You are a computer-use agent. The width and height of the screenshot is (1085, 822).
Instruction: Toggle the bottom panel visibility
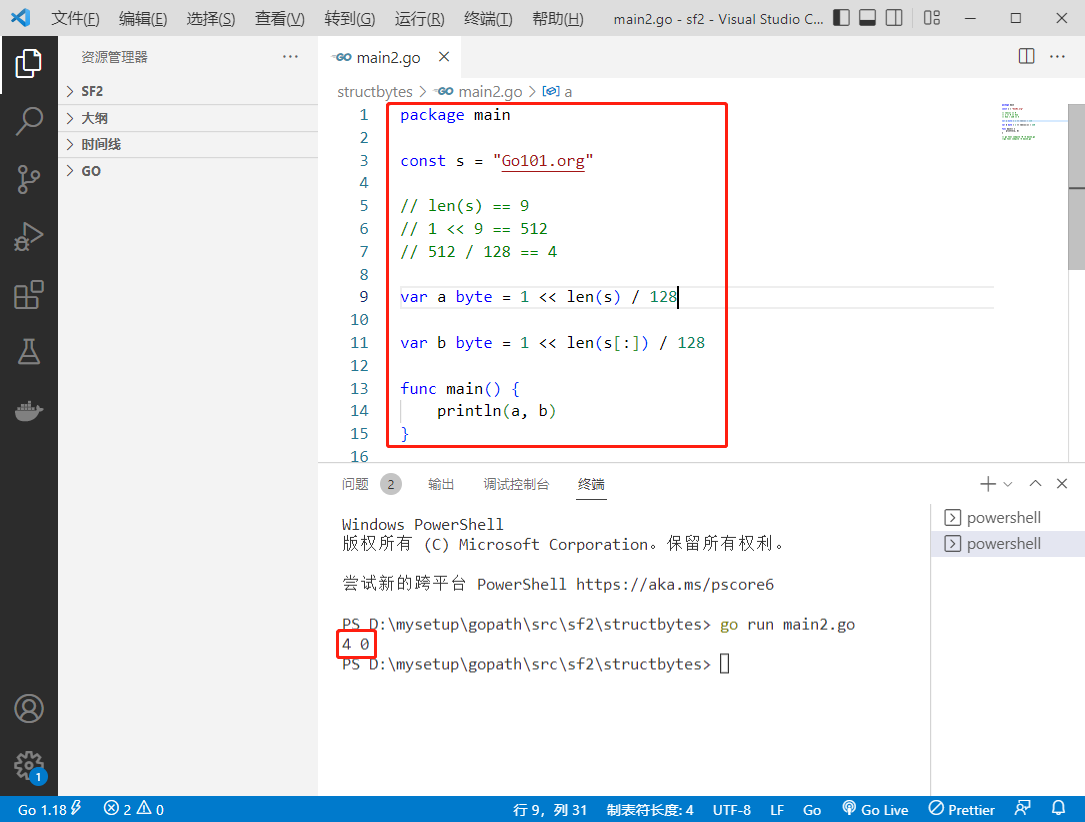click(867, 18)
